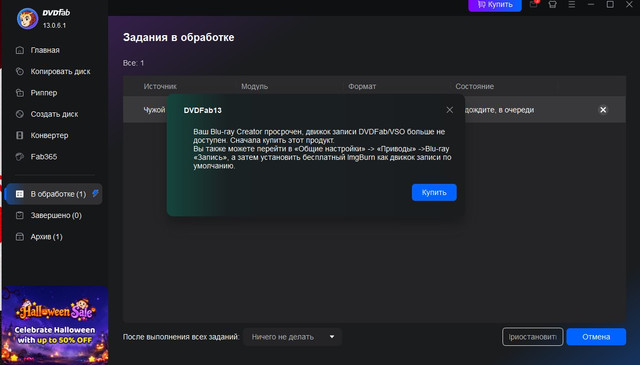Screen dimensions: 640x365
Task: Click the Копировать диск disc icon
Action: tap(20, 71)
